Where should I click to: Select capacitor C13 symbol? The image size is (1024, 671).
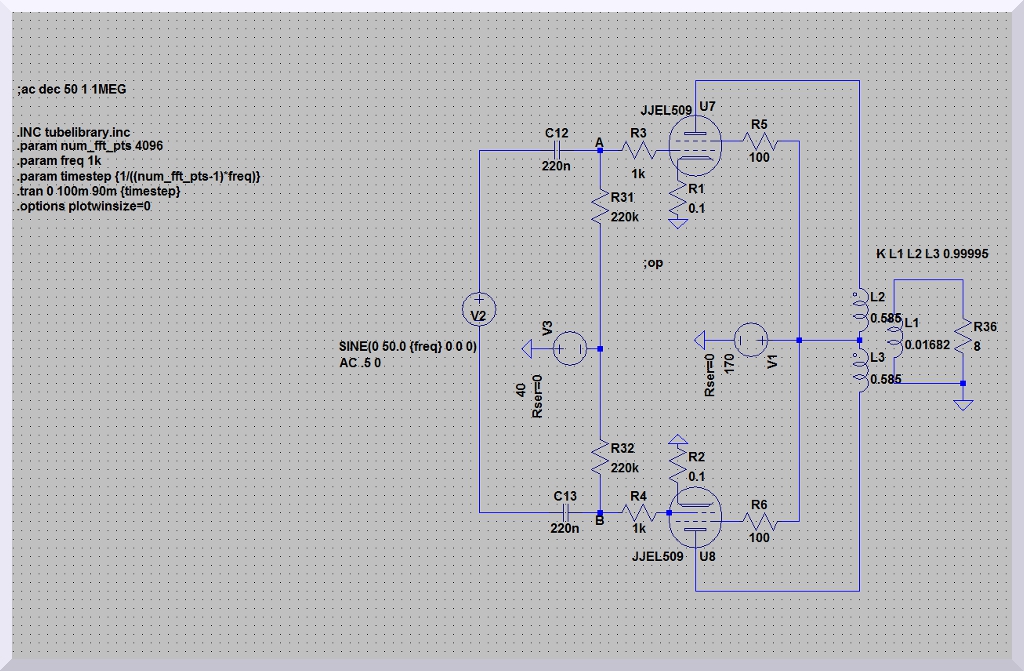(x=565, y=511)
